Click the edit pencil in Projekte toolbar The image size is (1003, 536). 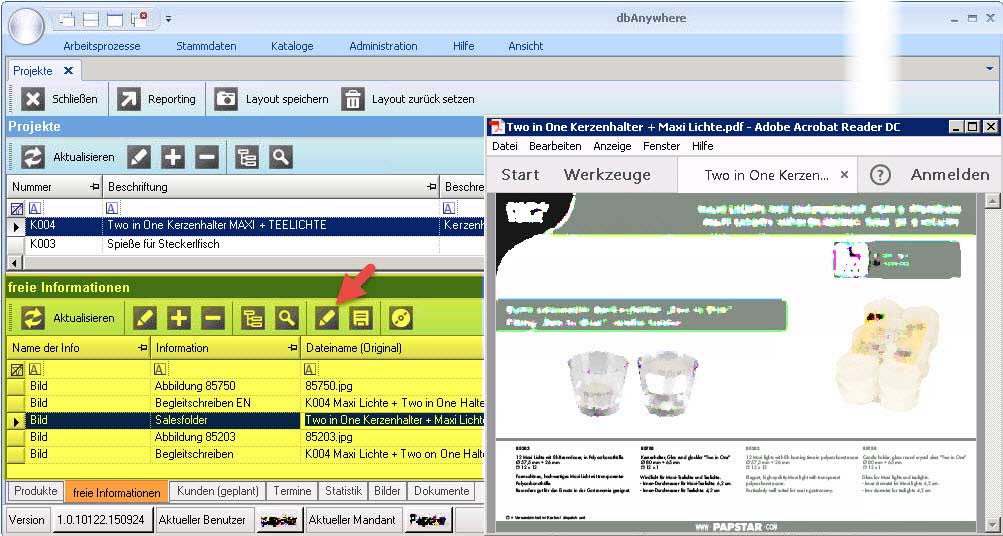click(139, 157)
